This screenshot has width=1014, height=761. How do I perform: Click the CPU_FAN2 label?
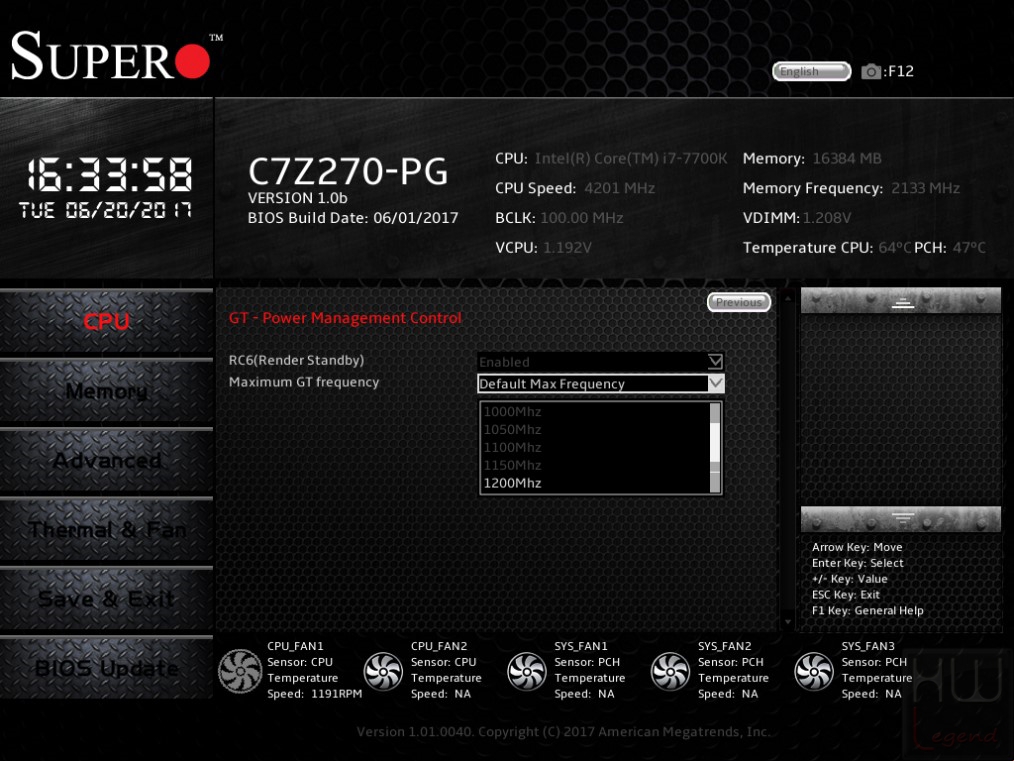(x=438, y=646)
